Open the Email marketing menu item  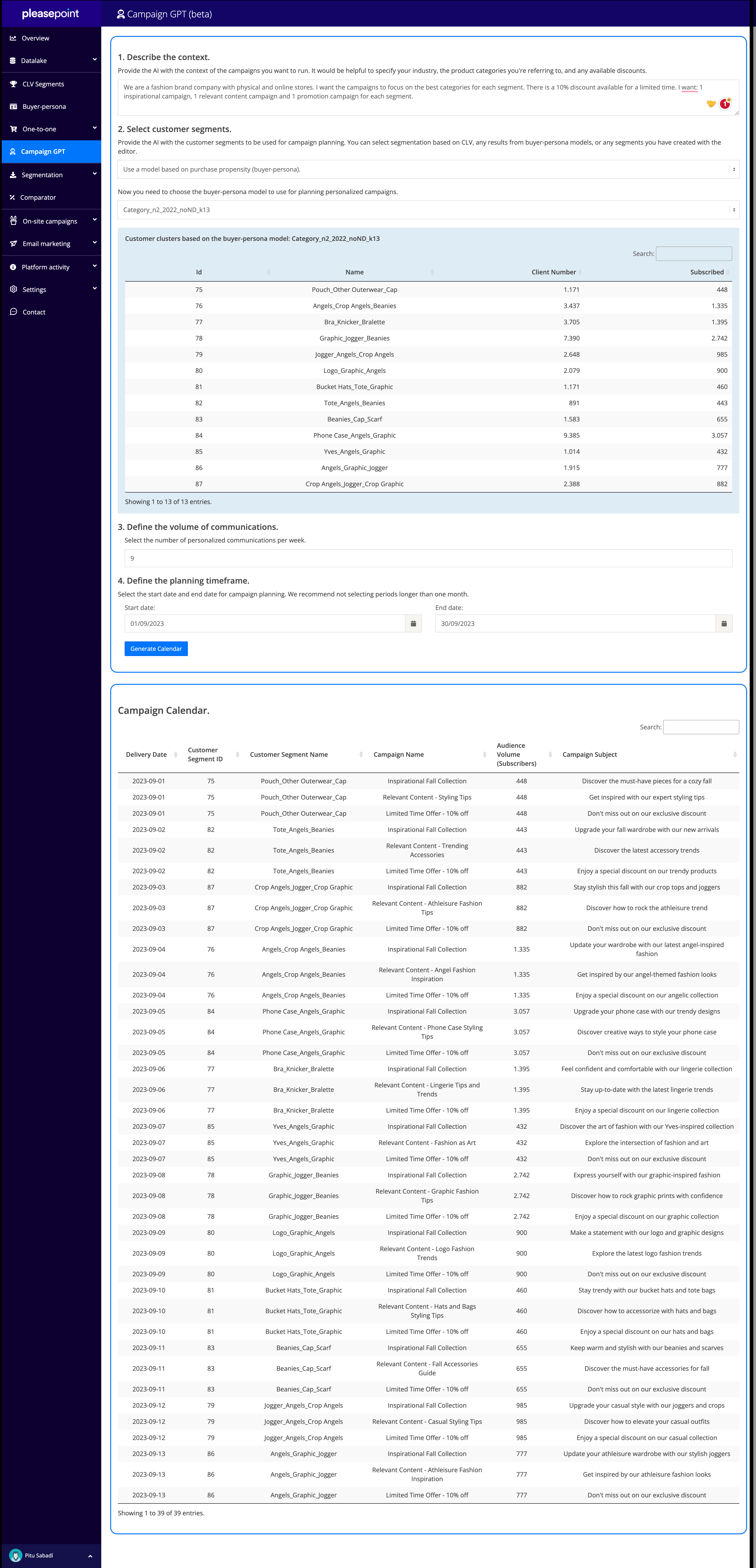tap(46, 244)
